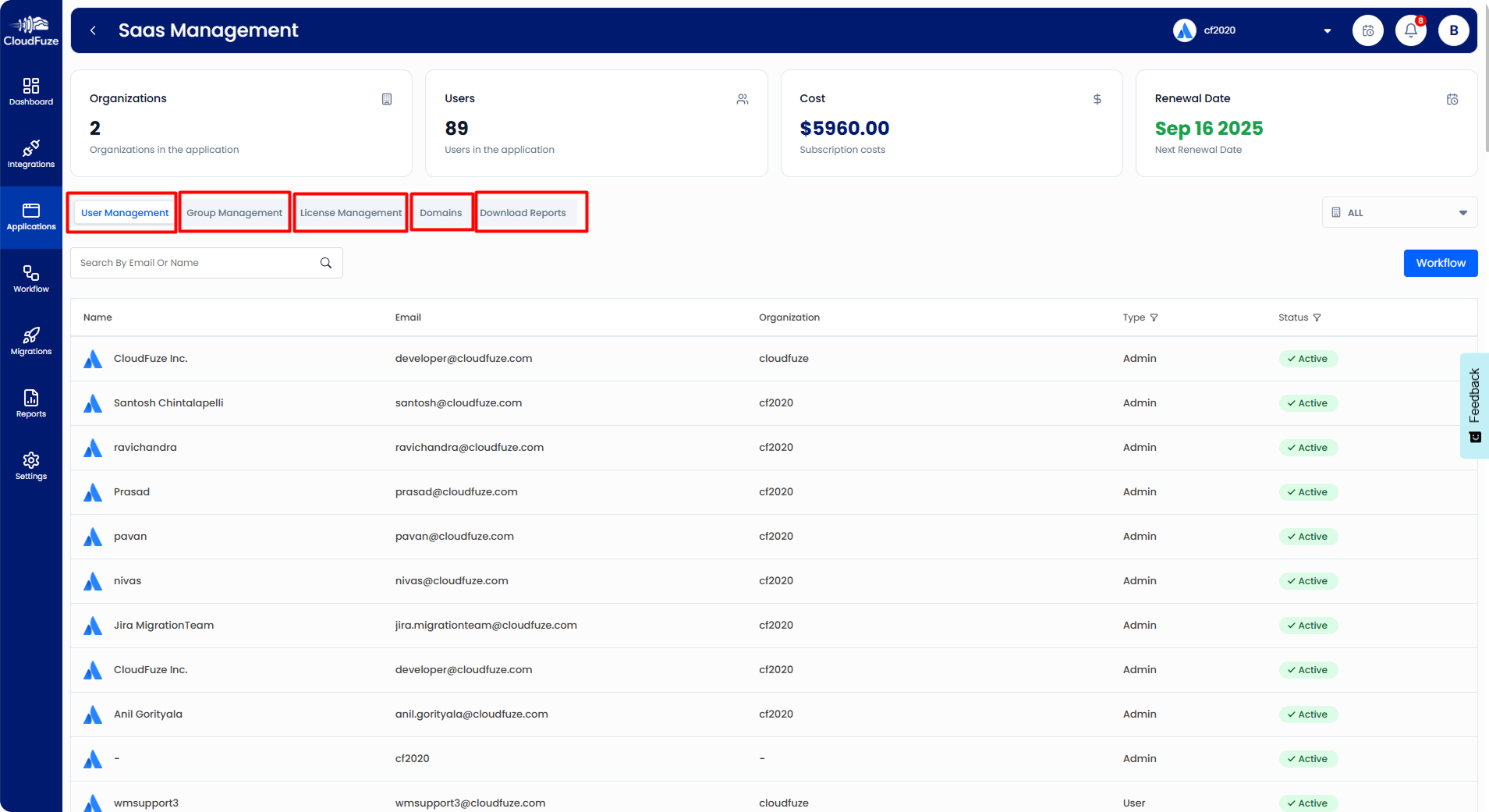Click Active status in nivas row
Screen dimensions: 1489x812
point(1308,581)
